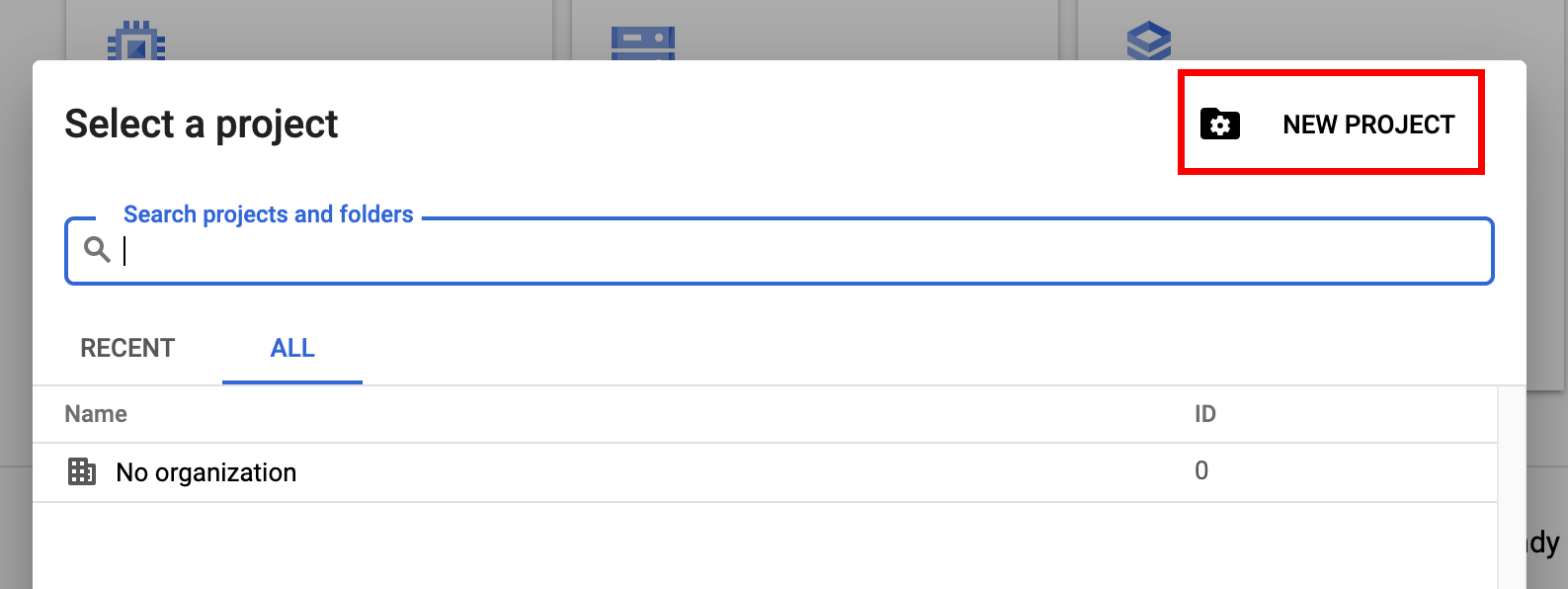Click the building icon next to No organization

[x=82, y=471]
